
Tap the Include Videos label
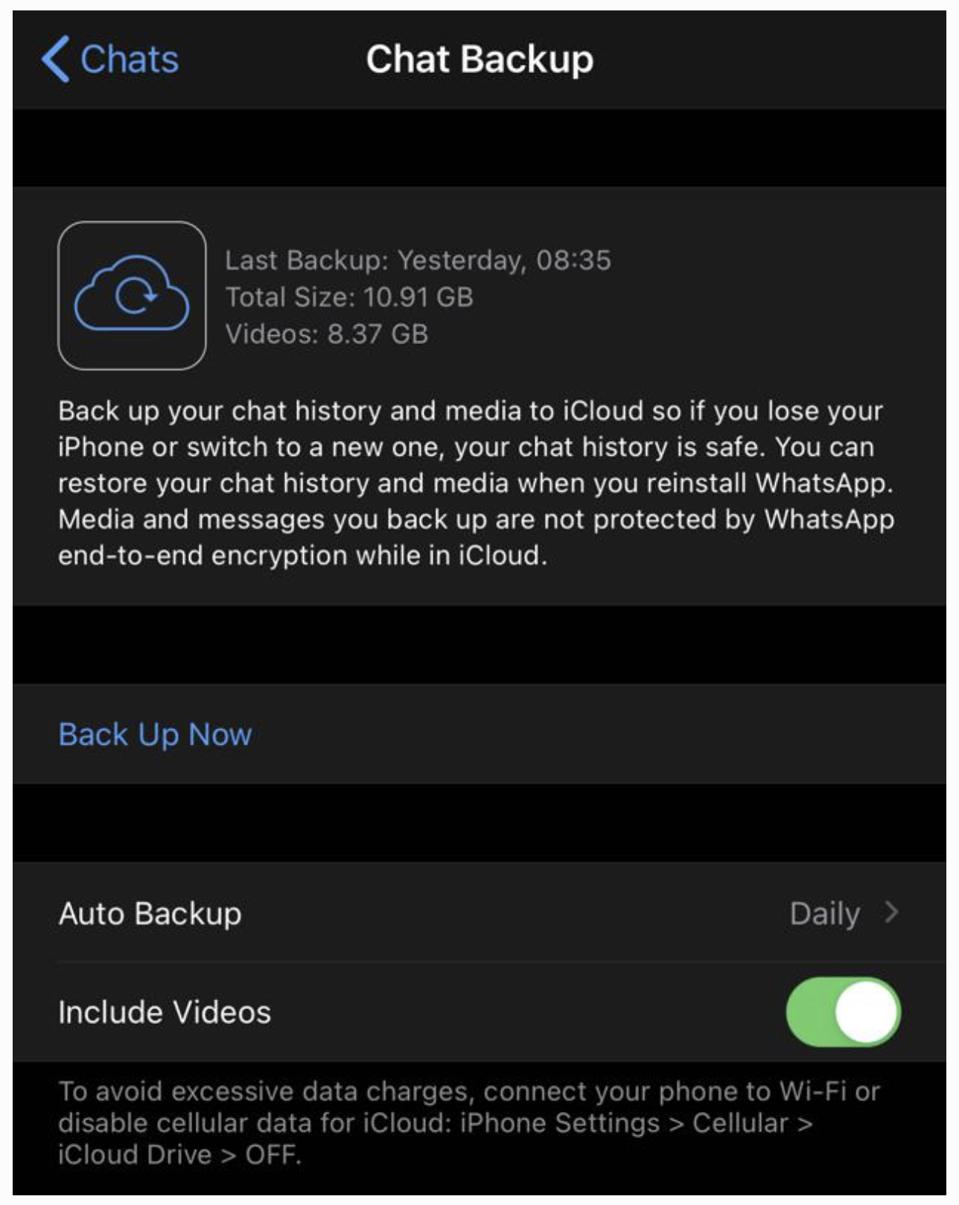164,1012
